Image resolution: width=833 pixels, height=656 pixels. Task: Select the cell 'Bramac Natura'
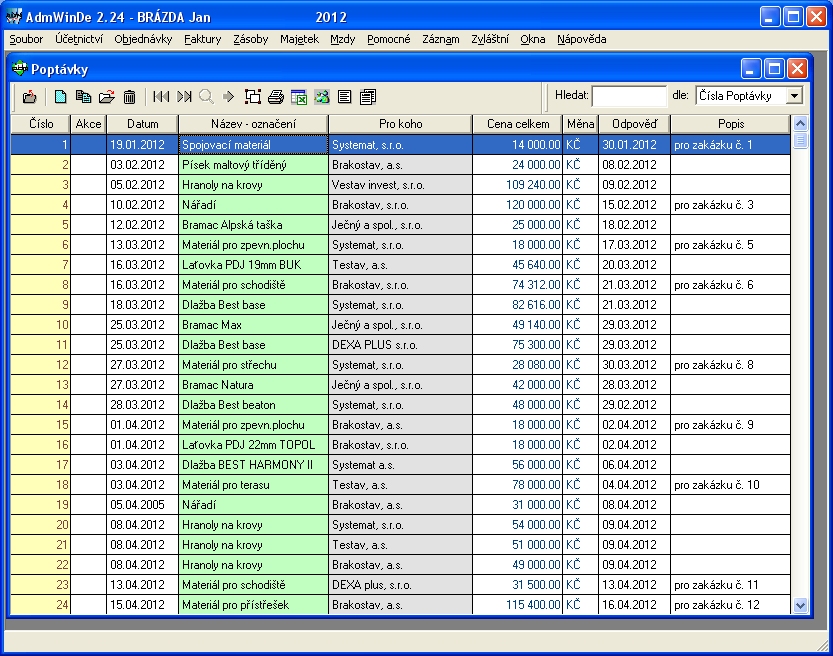click(x=253, y=385)
